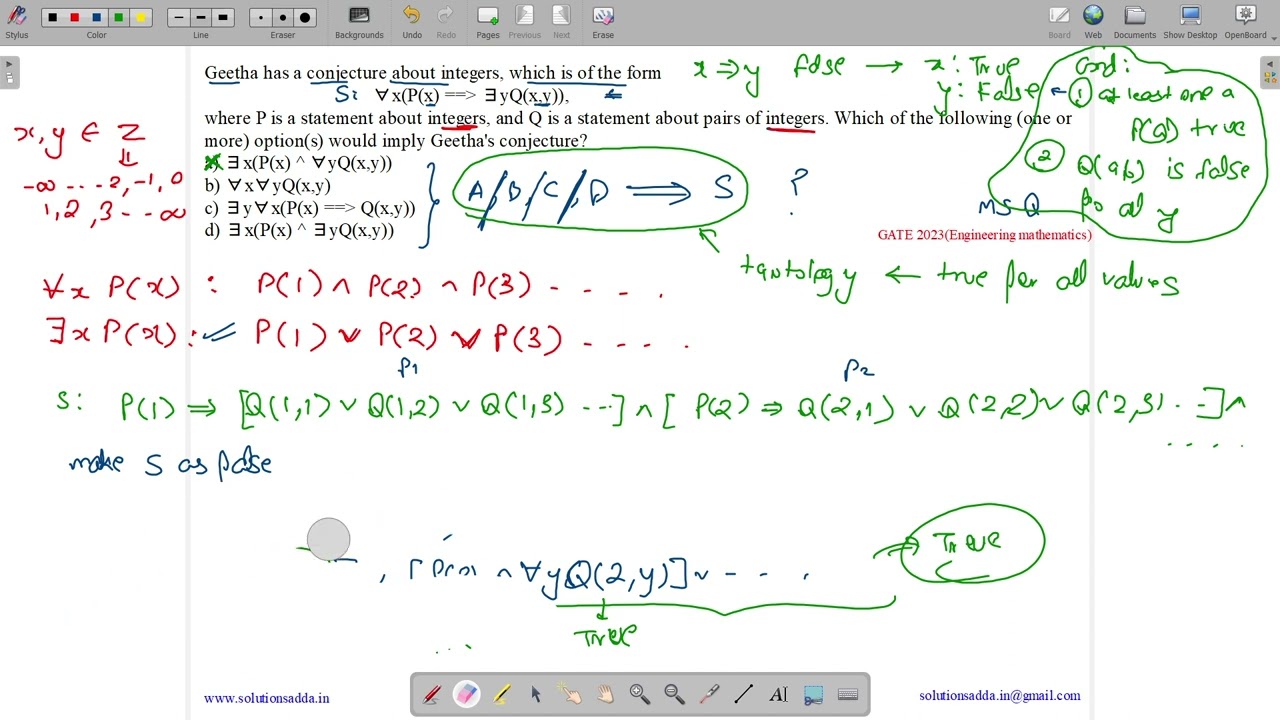1280x720 pixels.
Task: Activate the Laser pointer tool
Action: [x=709, y=695]
